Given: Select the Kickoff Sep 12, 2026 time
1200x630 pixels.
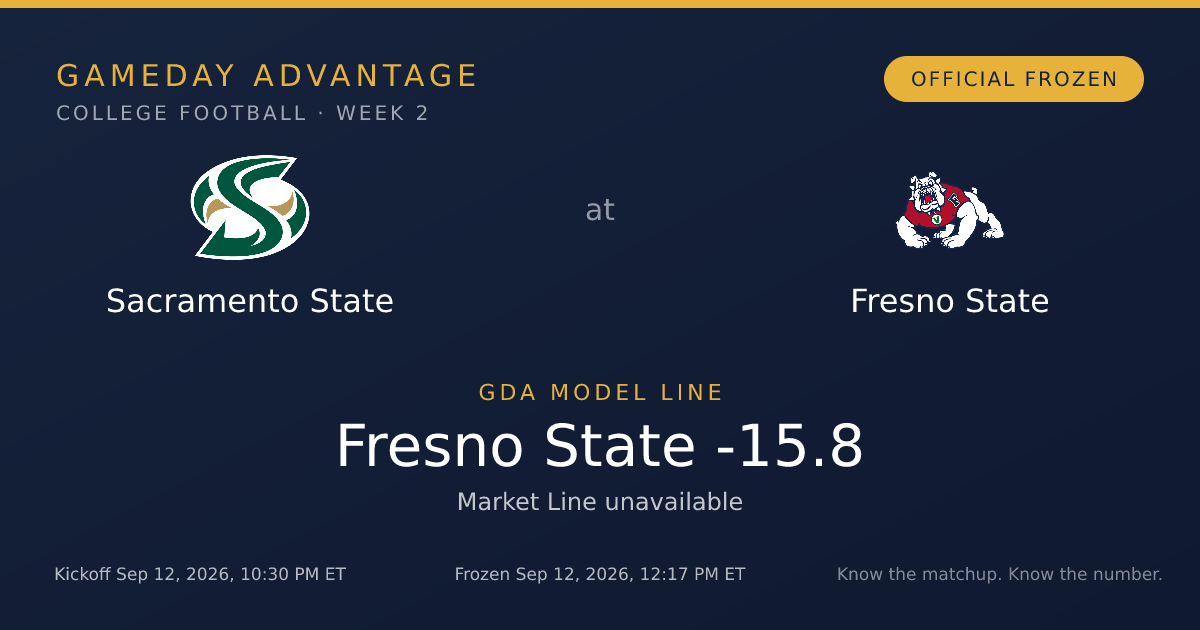Looking at the screenshot, I should coord(200,574).
